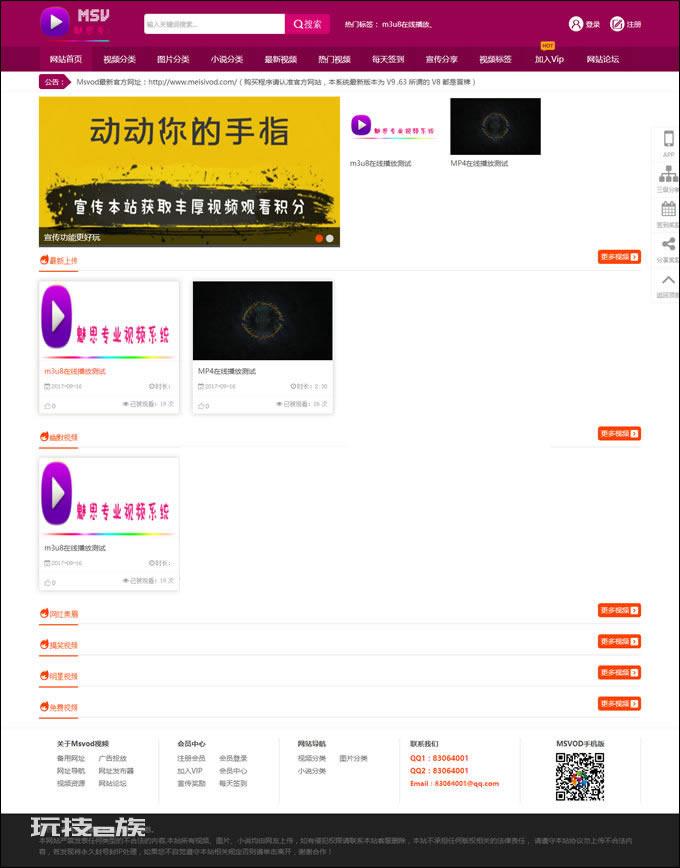Select the white second carousel dot
The height and width of the screenshot is (868, 680).
329,238
